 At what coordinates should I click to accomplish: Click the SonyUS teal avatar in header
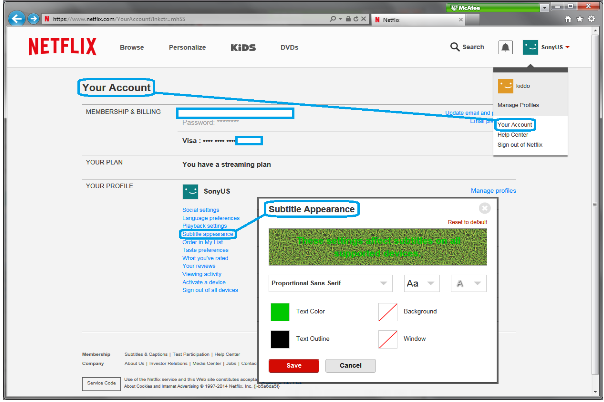click(x=530, y=47)
